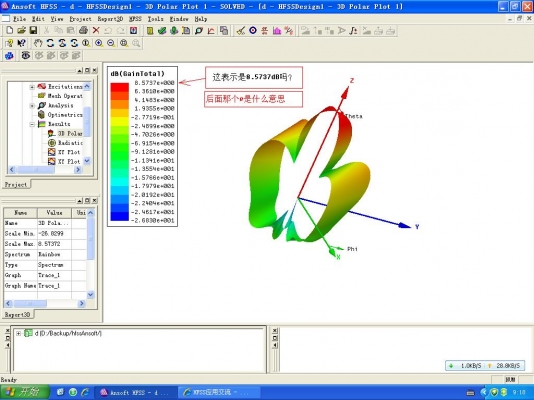The height and width of the screenshot is (400, 534).
Task: Click the eye visibility icon in the toolbar
Action: tap(26, 55)
